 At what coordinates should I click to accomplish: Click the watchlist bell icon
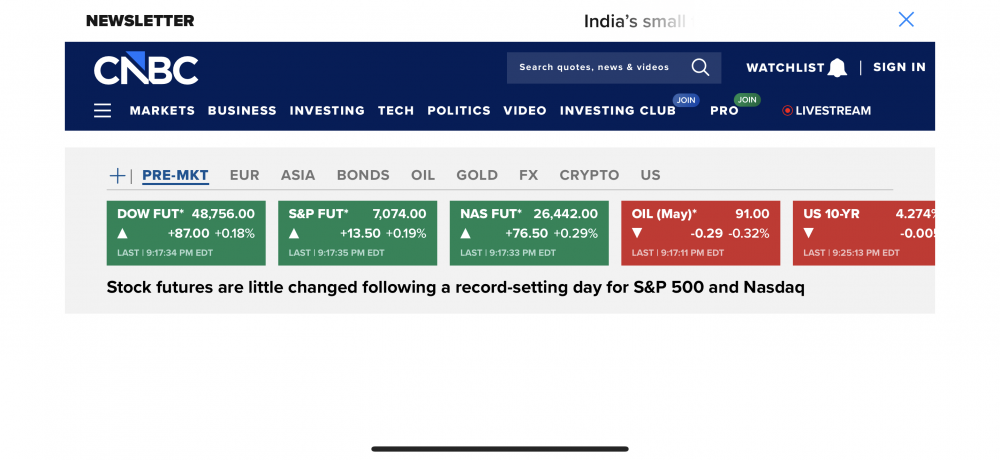(x=837, y=68)
